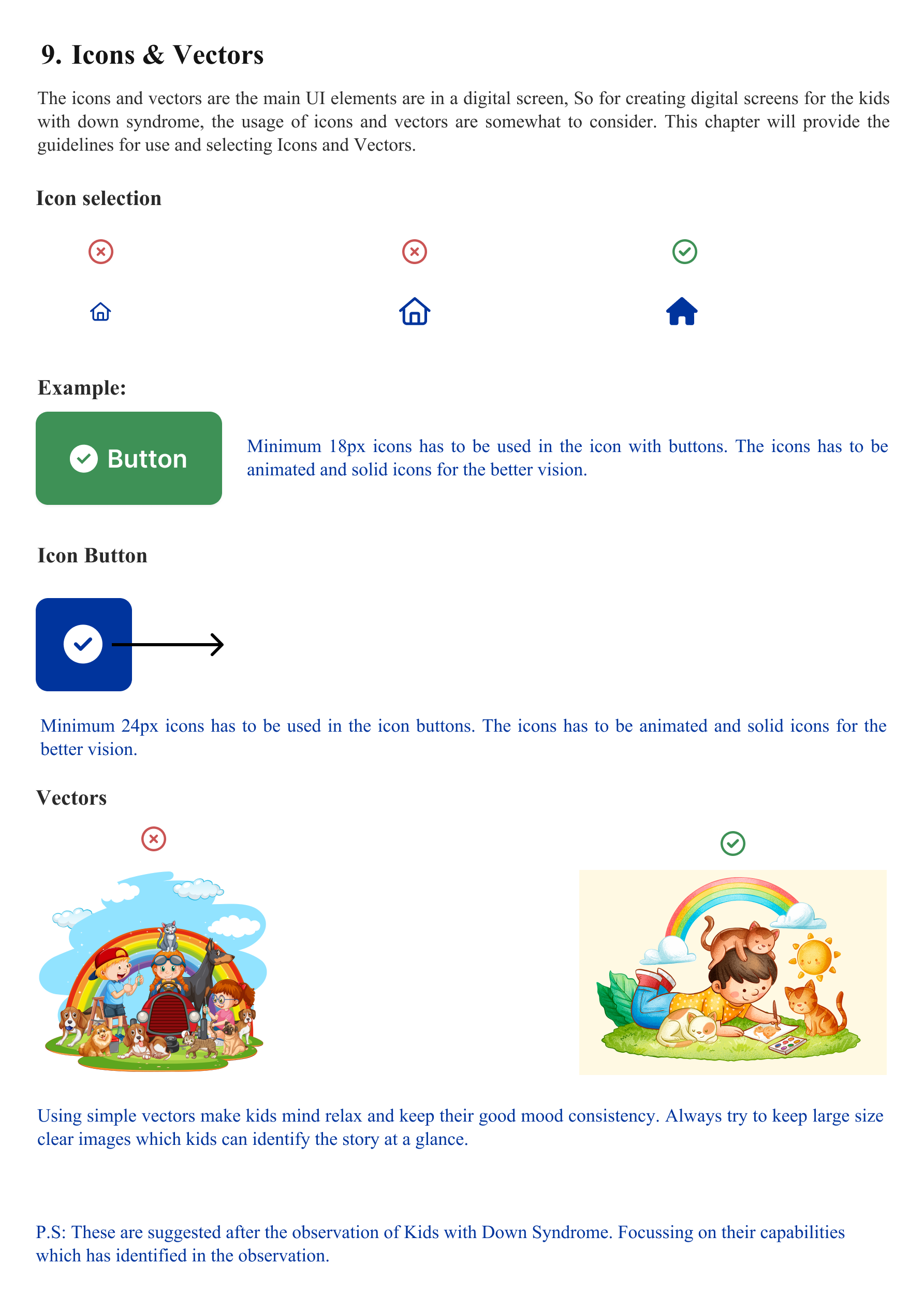Click the solid filled home icon
The width and height of the screenshot is (924, 1308).
(x=682, y=311)
